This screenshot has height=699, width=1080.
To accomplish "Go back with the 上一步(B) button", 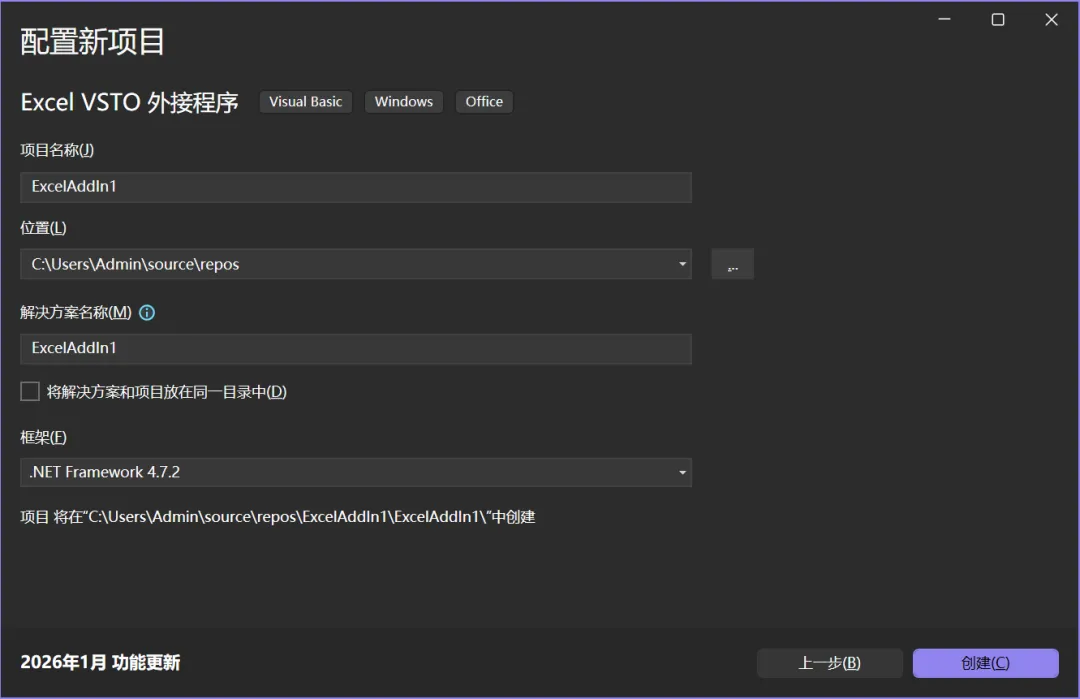I will [x=829, y=663].
